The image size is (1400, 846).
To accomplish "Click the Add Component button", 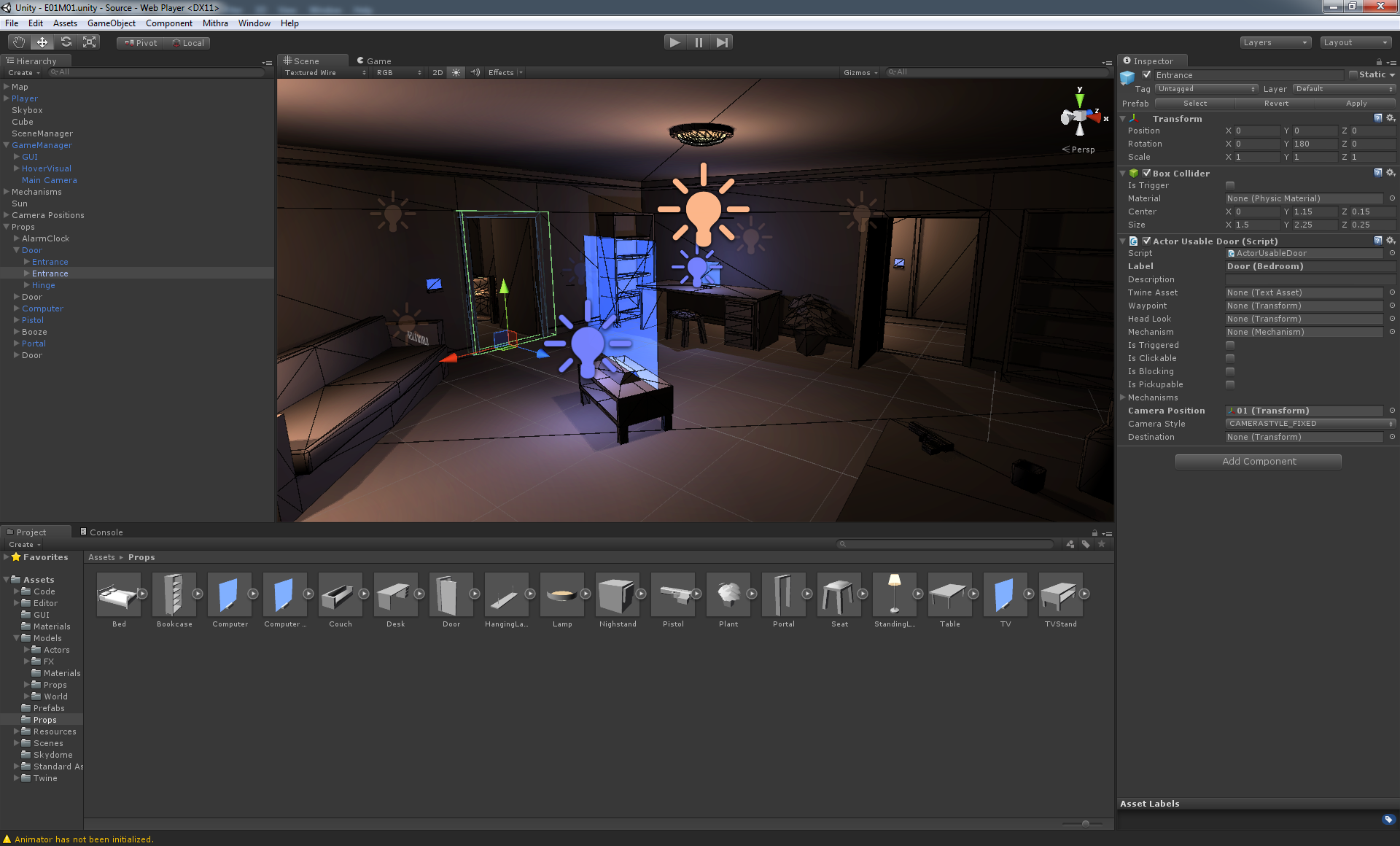I will [1258, 462].
